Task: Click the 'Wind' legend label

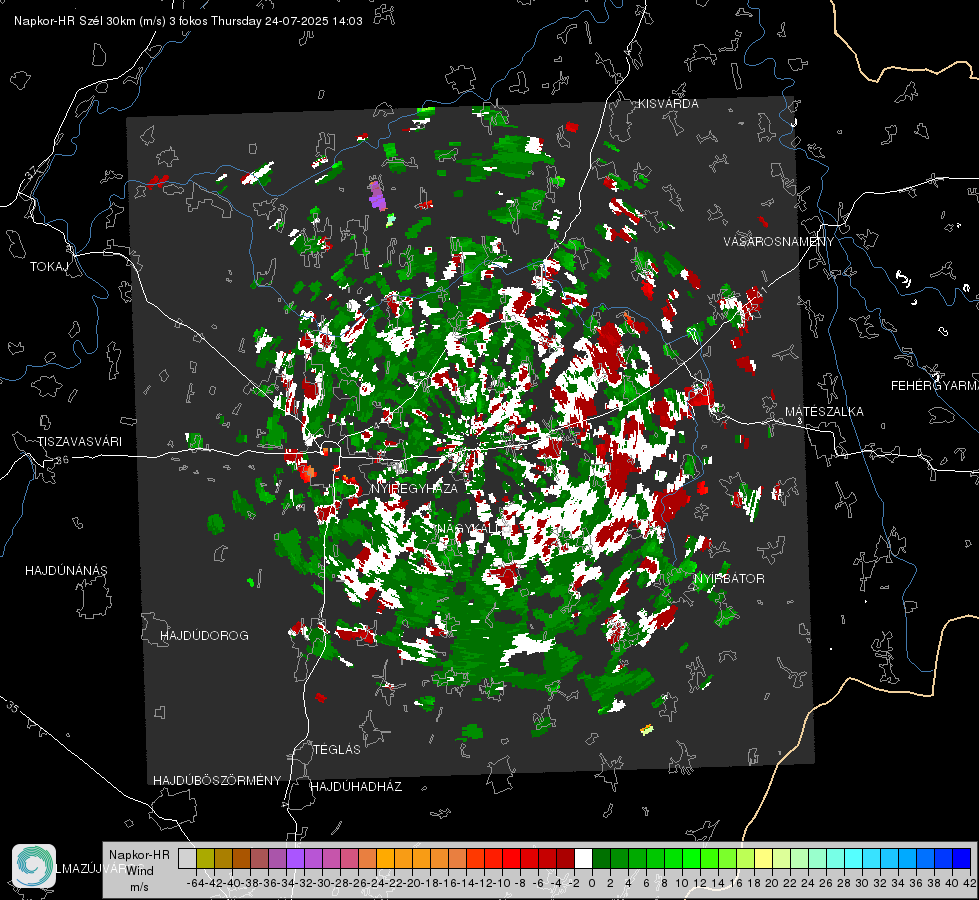Action: (x=140, y=871)
